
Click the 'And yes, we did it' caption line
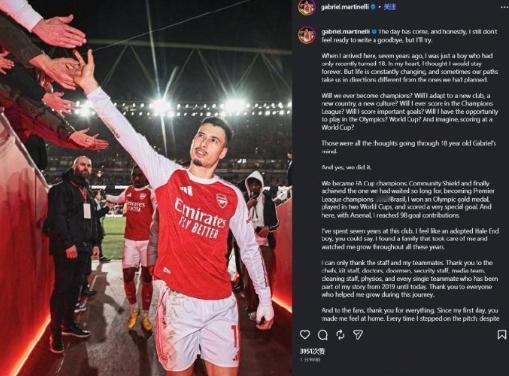pos(347,167)
